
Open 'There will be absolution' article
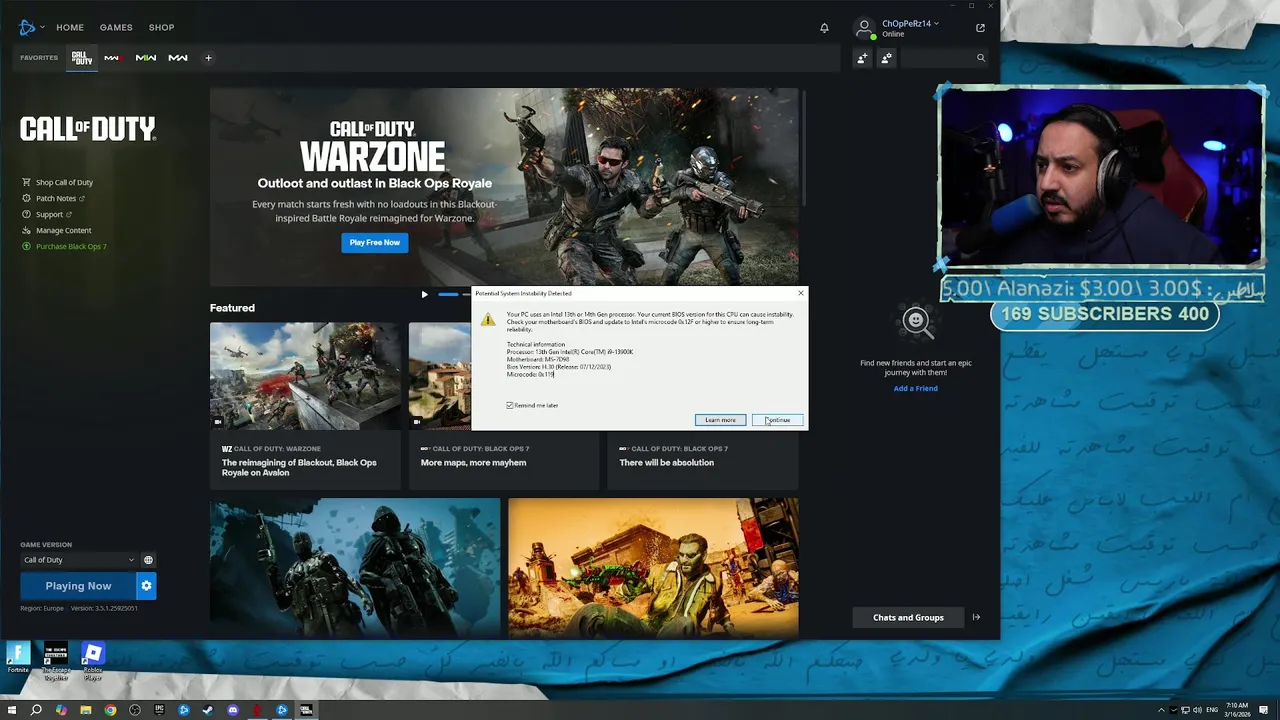tap(666, 462)
